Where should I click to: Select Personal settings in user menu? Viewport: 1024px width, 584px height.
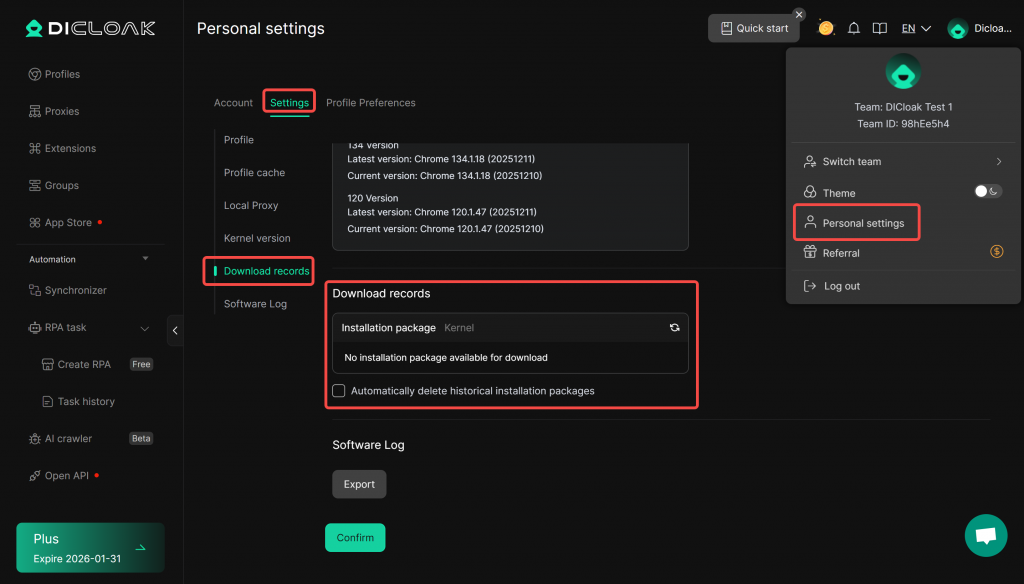coord(862,223)
